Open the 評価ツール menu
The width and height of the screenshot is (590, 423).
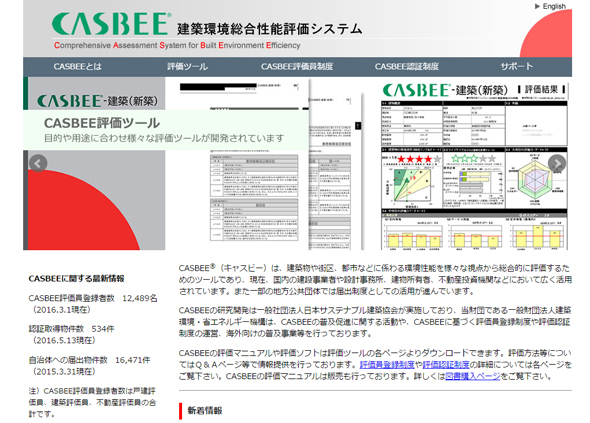click(x=187, y=67)
